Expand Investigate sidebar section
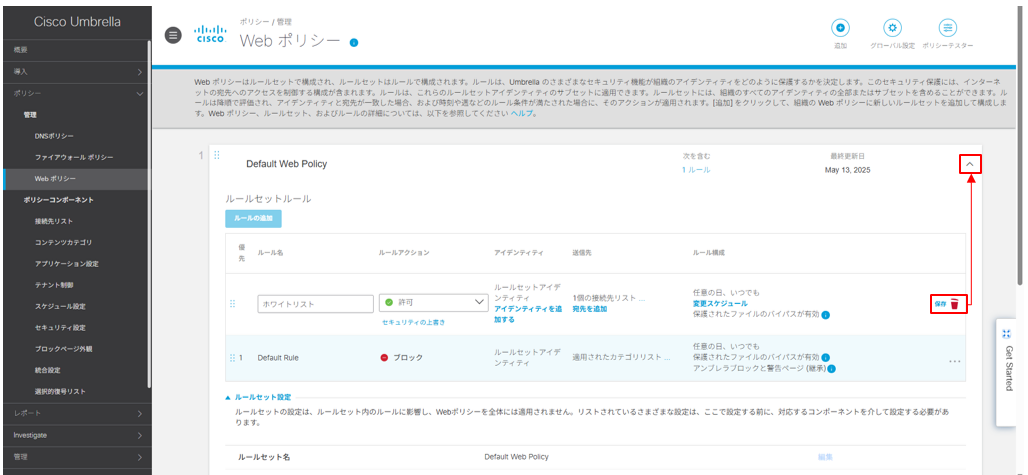The image size is (1028, 475). pyautogui.click(x=75, y=435)
